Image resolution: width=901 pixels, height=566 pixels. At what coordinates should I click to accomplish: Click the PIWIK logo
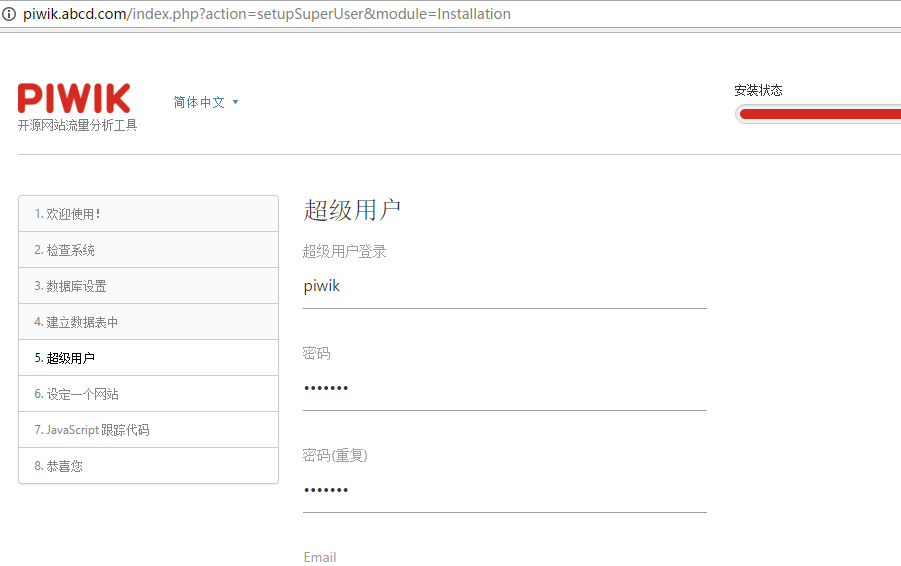[74, 98]
